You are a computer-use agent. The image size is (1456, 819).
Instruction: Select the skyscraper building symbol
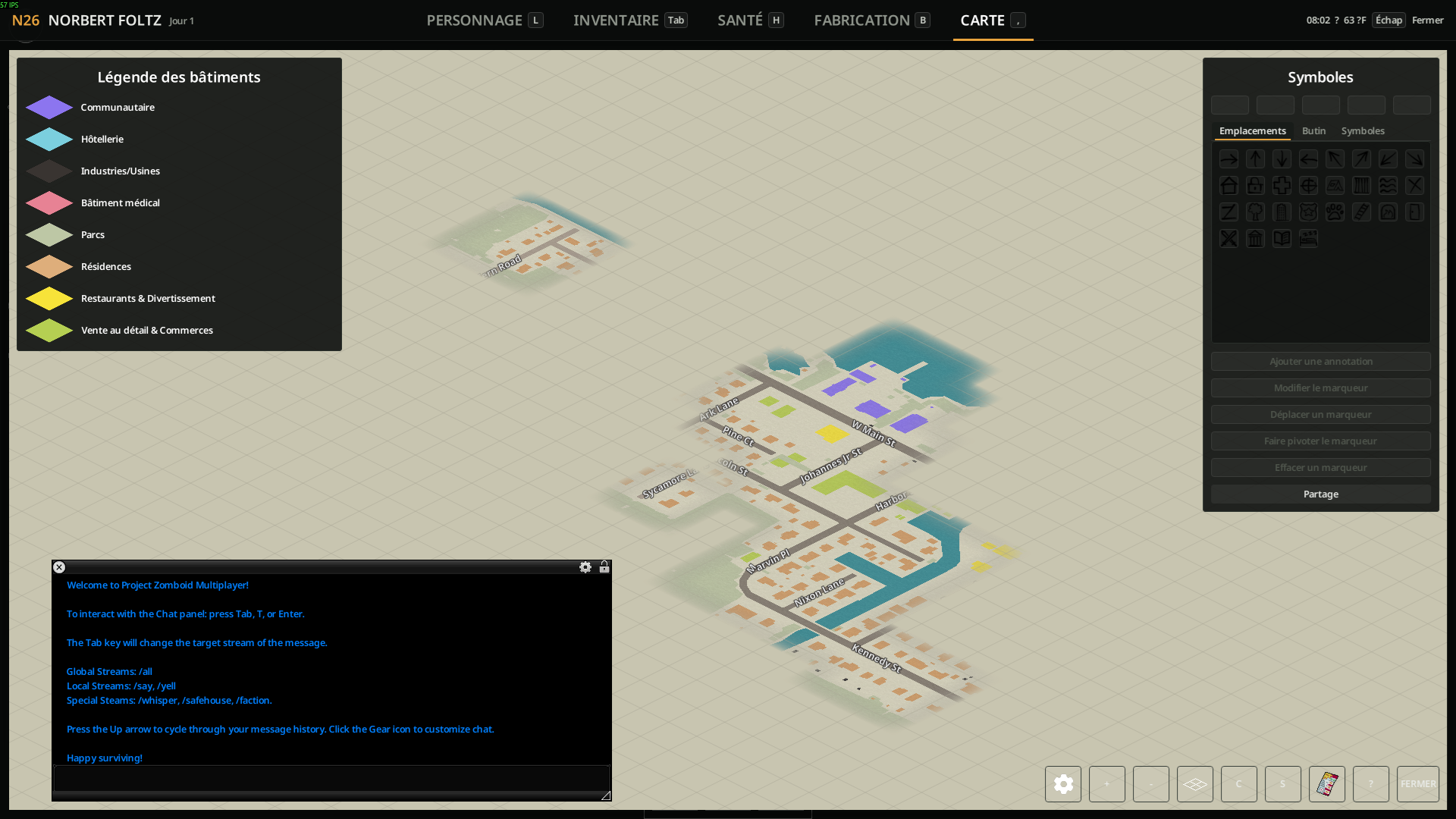click(x=1282, y=212)
